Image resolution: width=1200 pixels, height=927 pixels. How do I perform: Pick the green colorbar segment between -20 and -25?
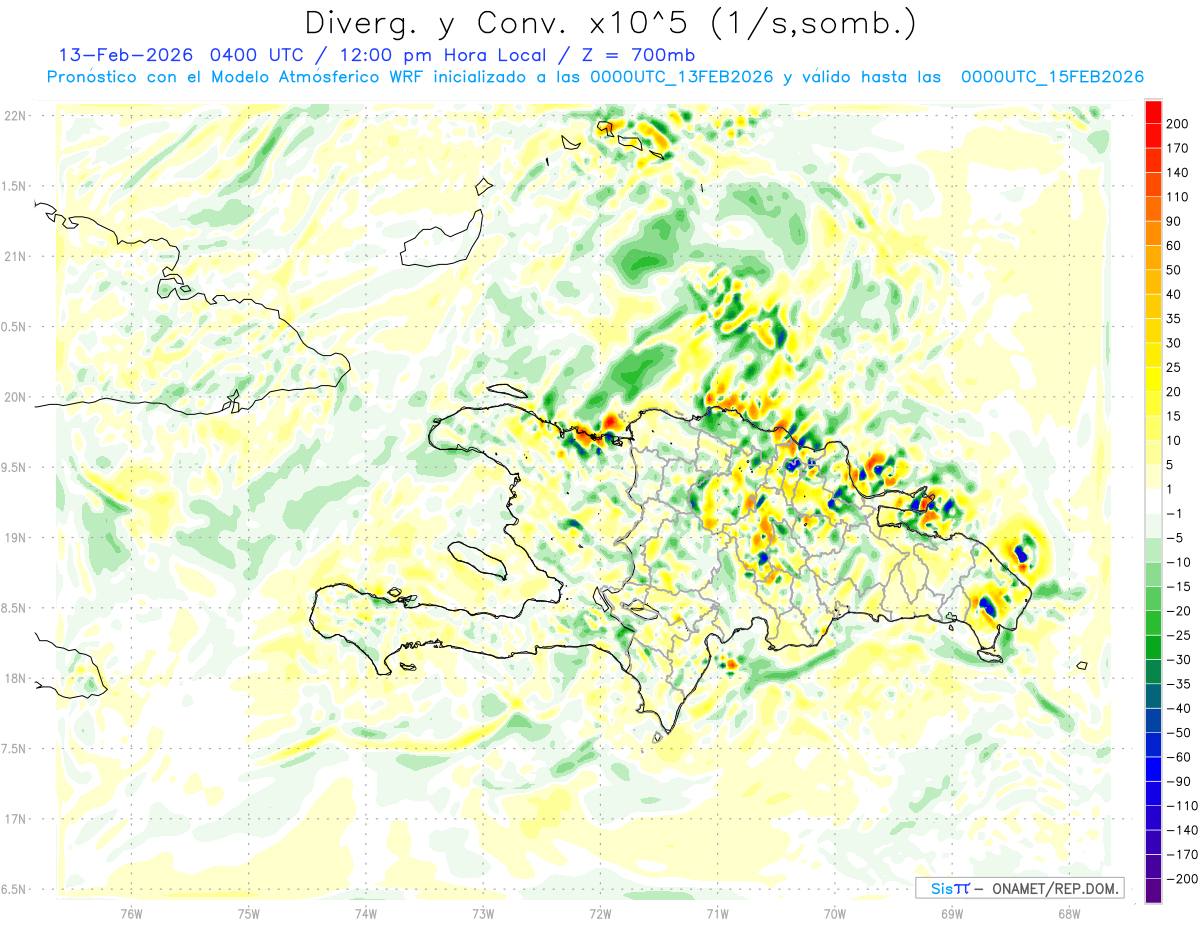point(1153,623)
